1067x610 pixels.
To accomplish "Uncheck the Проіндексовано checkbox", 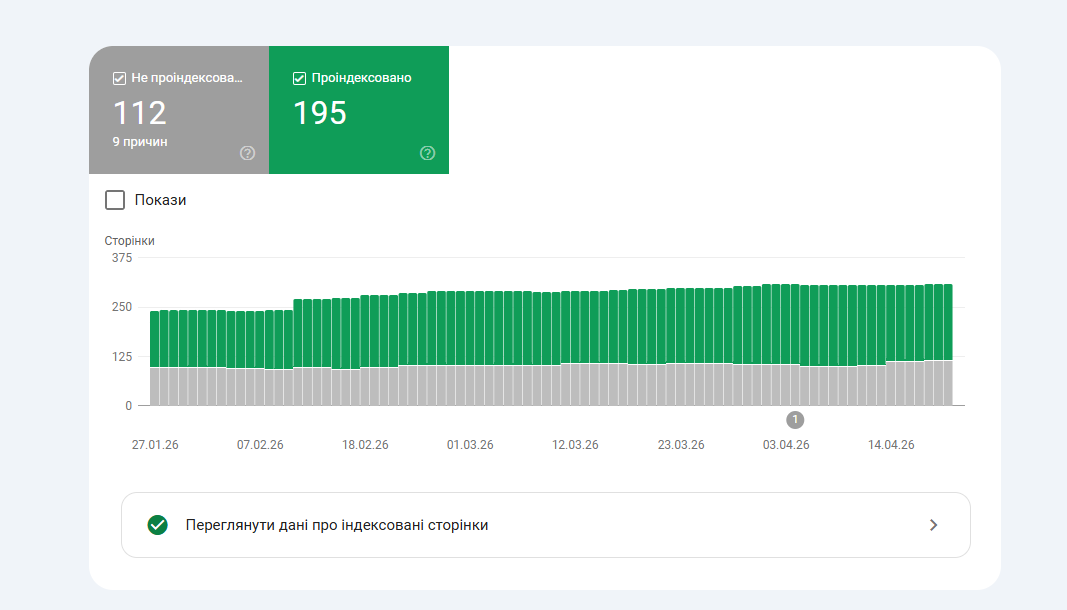I will (x=299, y=78).
